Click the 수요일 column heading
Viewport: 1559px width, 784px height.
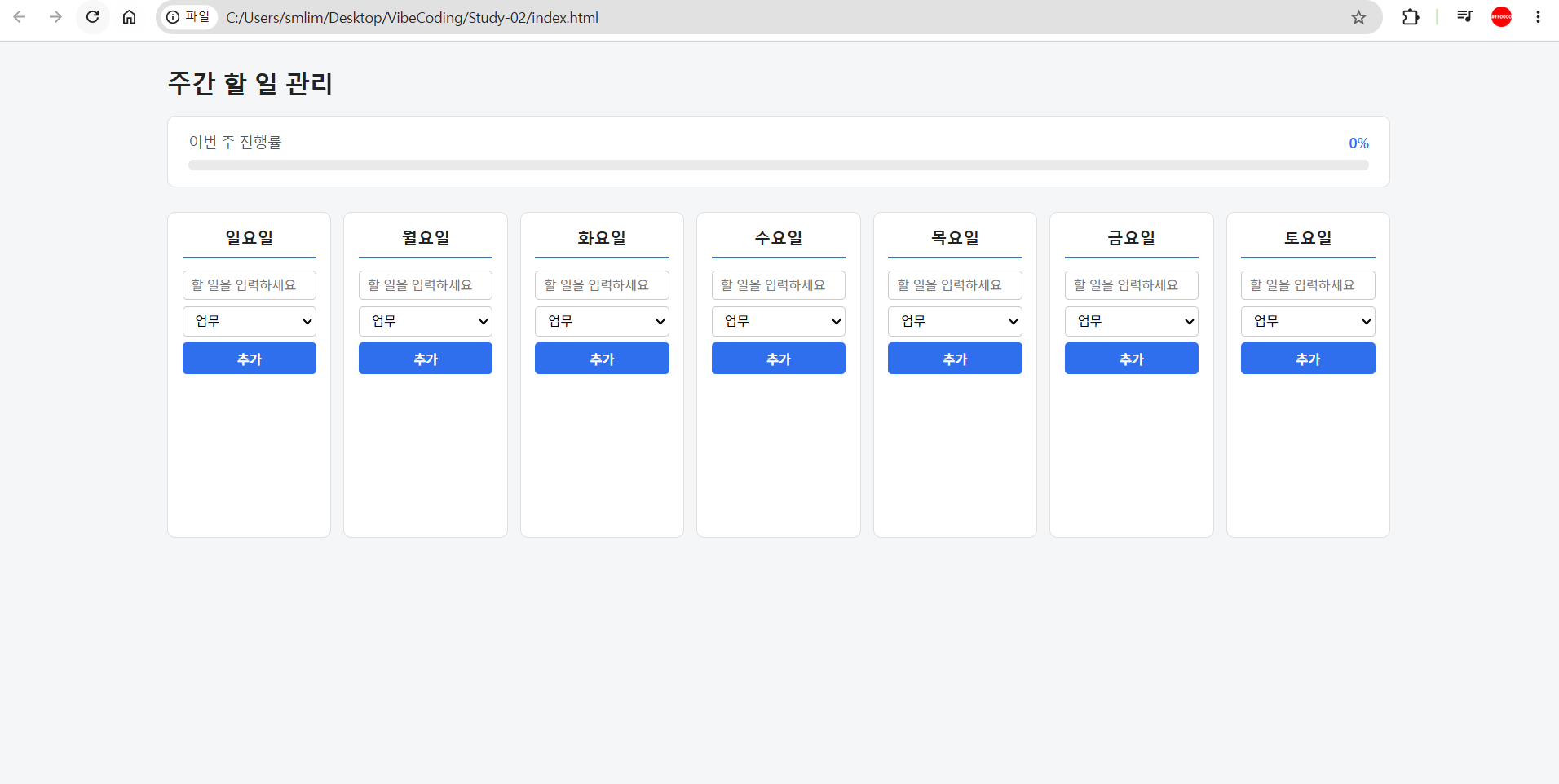click(779, 238)
